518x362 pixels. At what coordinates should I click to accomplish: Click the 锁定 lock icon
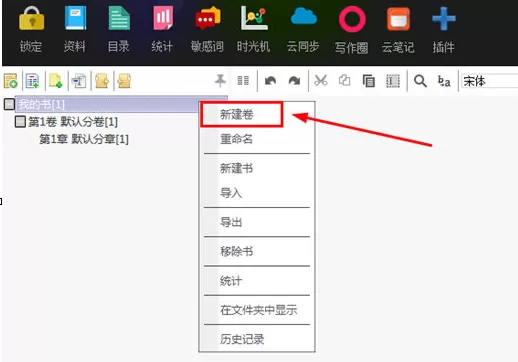tap(31, 19)
